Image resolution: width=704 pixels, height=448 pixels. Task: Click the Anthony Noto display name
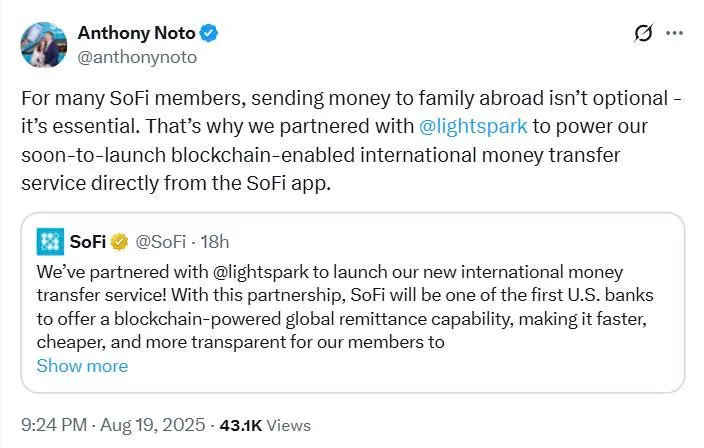tap(136, 33)
